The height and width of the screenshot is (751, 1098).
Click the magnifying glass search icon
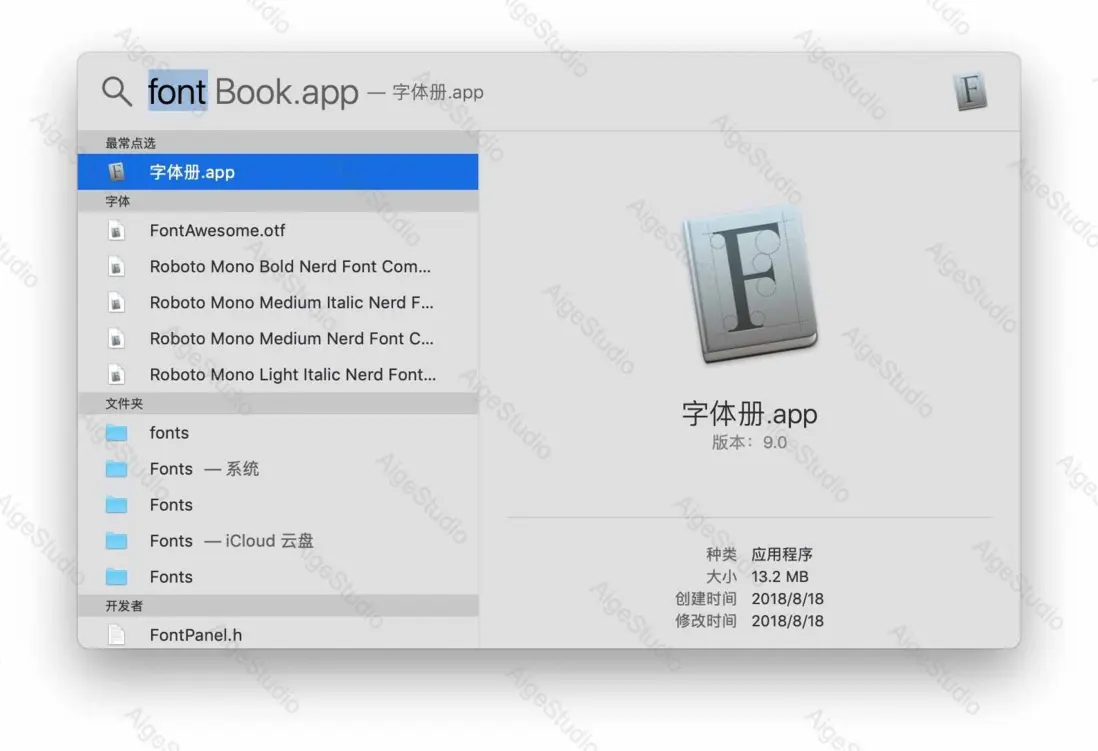click(x=116, y=91)
